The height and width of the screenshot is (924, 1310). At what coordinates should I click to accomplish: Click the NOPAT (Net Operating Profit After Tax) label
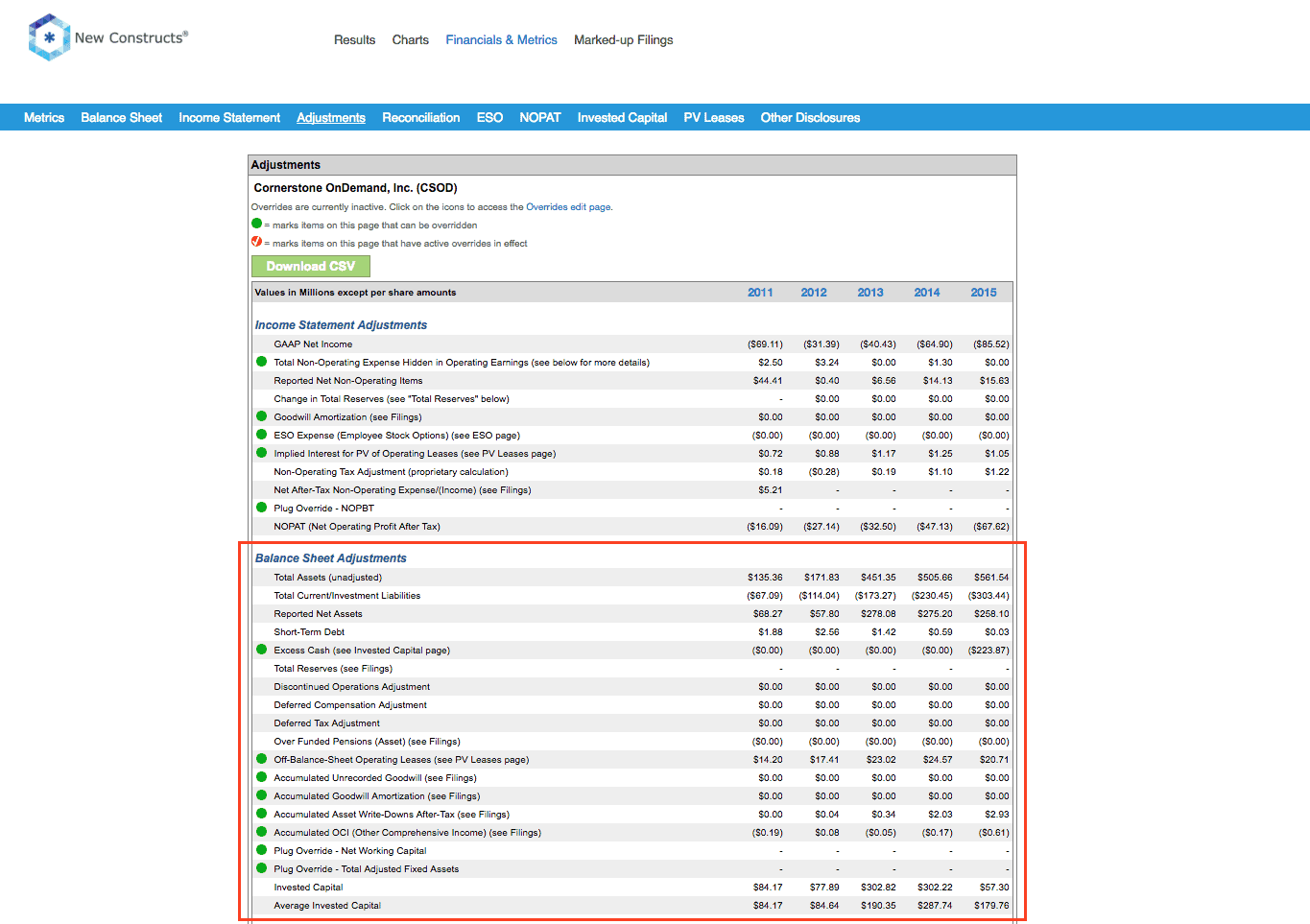pos(357,527)
